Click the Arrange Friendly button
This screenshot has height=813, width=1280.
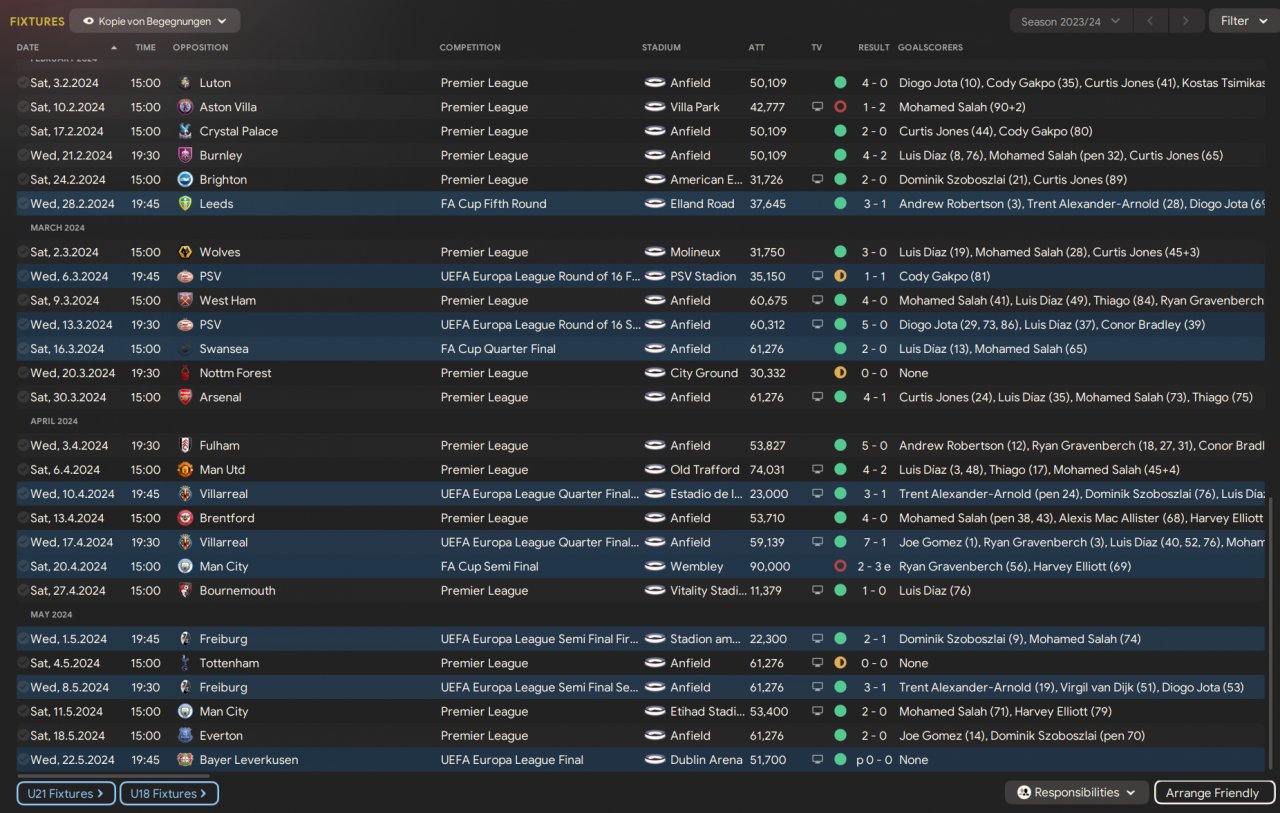tap(1213, 793)
